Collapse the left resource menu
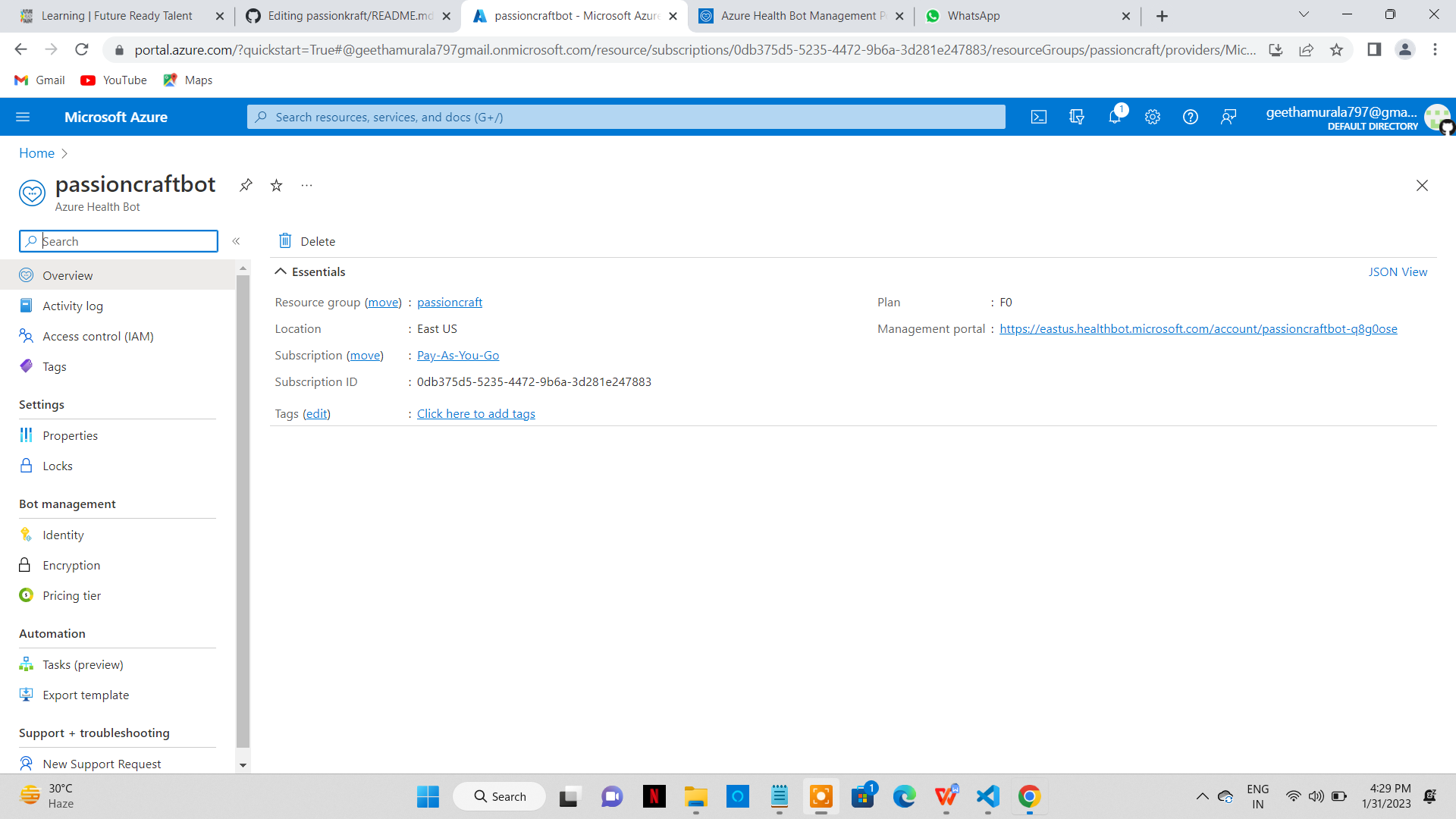Image resolution: width=1456 pixels, height=819 pixels. coord(236,241)
